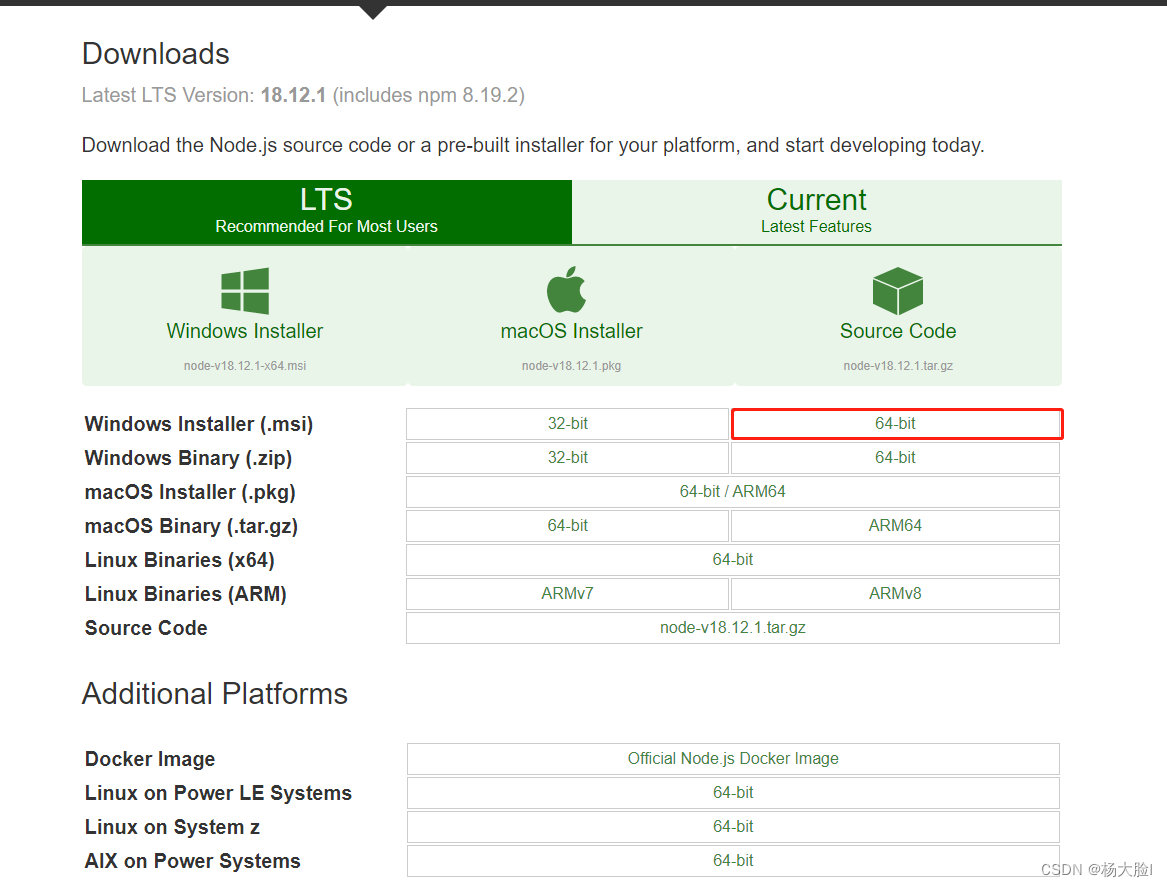Download Linux on System z 64-bit
1167x887 pixels.
click(x=733, y=827)
